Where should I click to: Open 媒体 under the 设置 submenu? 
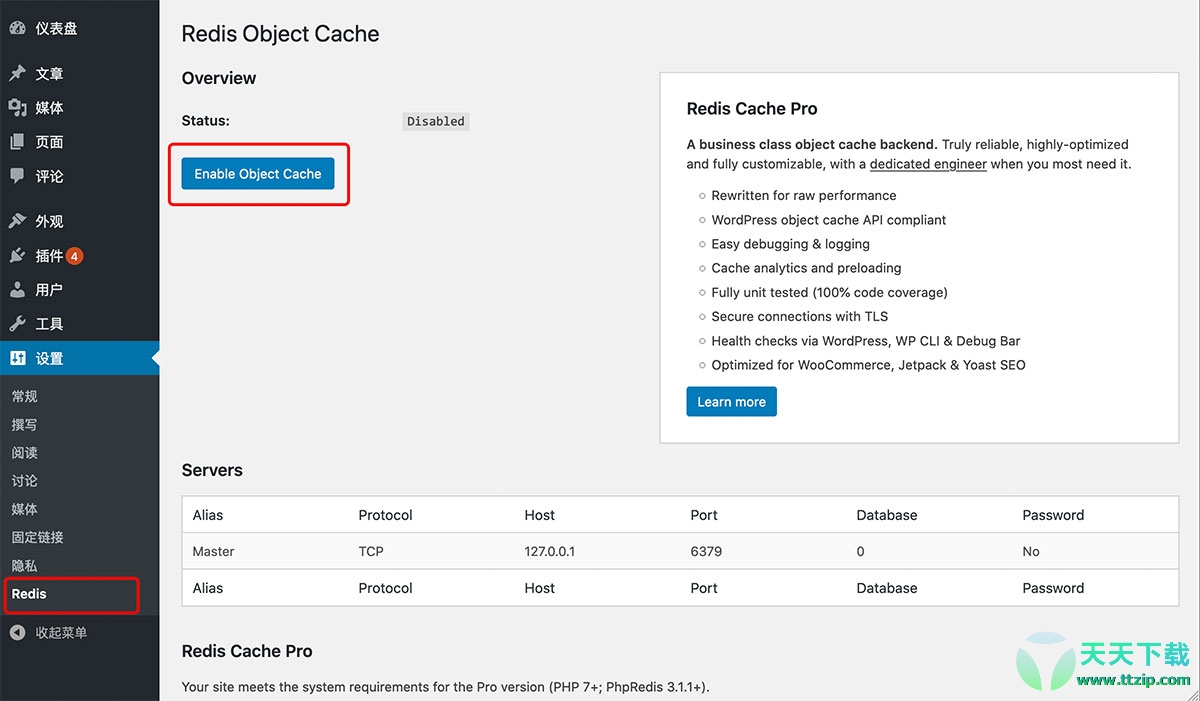click(25, 509)
